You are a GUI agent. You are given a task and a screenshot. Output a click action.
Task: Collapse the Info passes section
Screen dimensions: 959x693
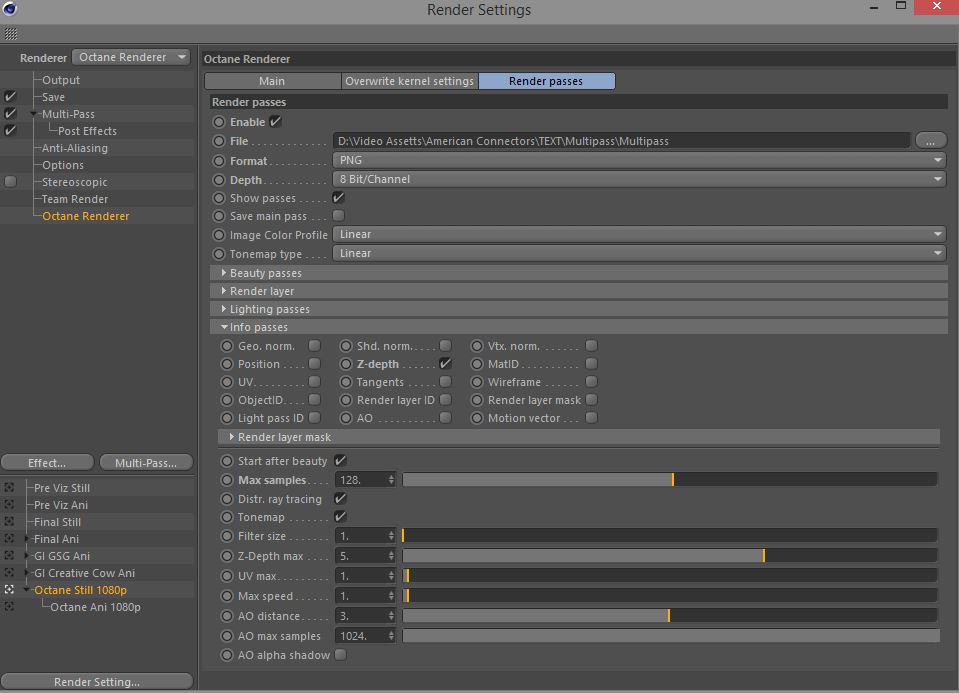[224, 327]
